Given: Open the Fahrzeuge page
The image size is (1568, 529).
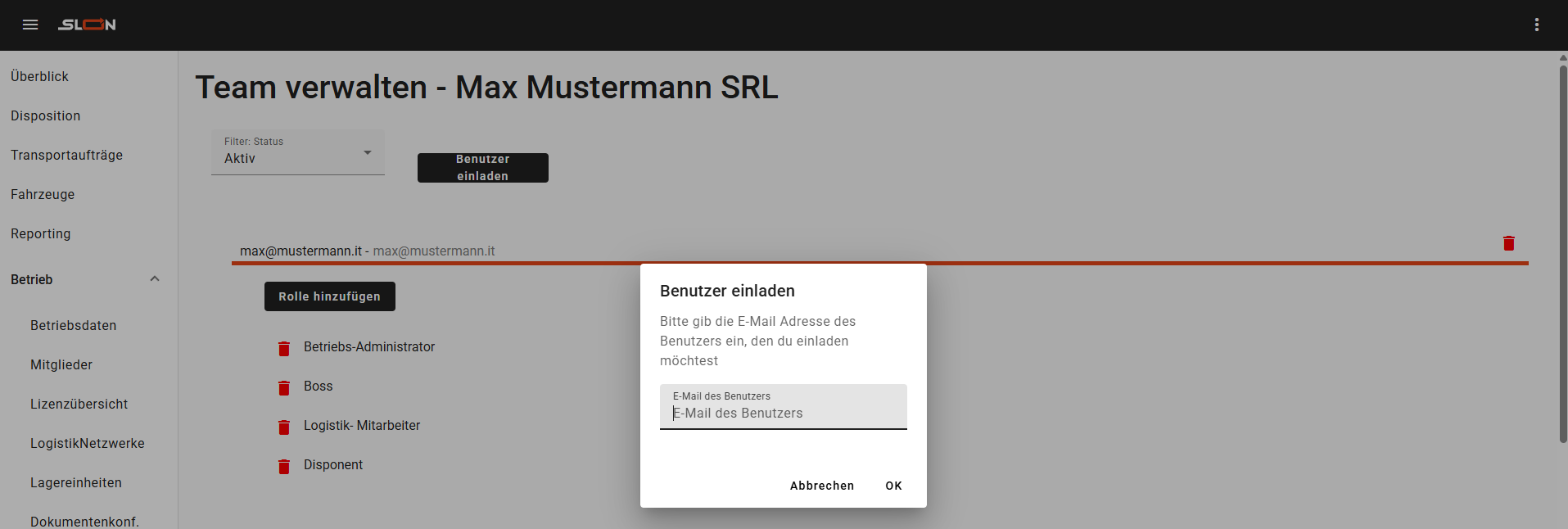Looking at the screenshot, I should click(43, 194).
